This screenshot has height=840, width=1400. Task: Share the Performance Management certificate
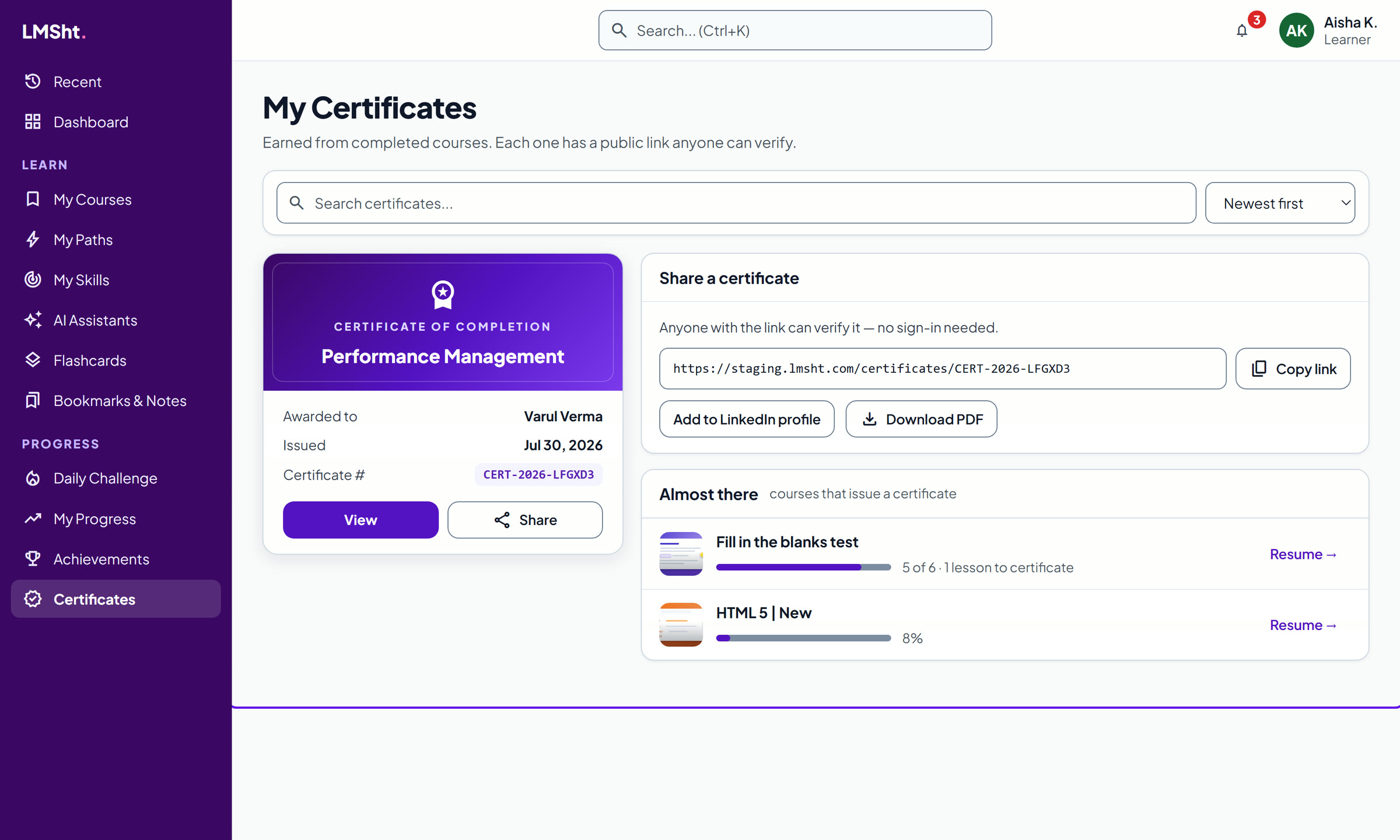pos(525,520)
